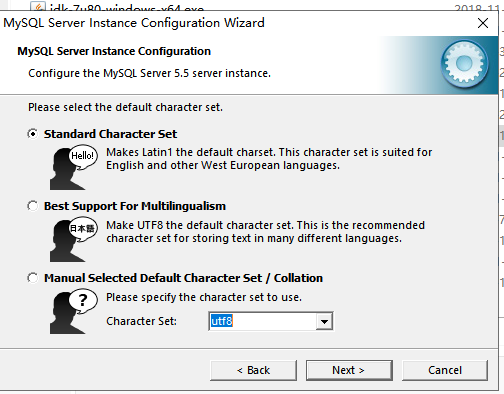Click the question mark head icon
The height and width of the screenshot is (394, 504).
[x=74, y=311]
